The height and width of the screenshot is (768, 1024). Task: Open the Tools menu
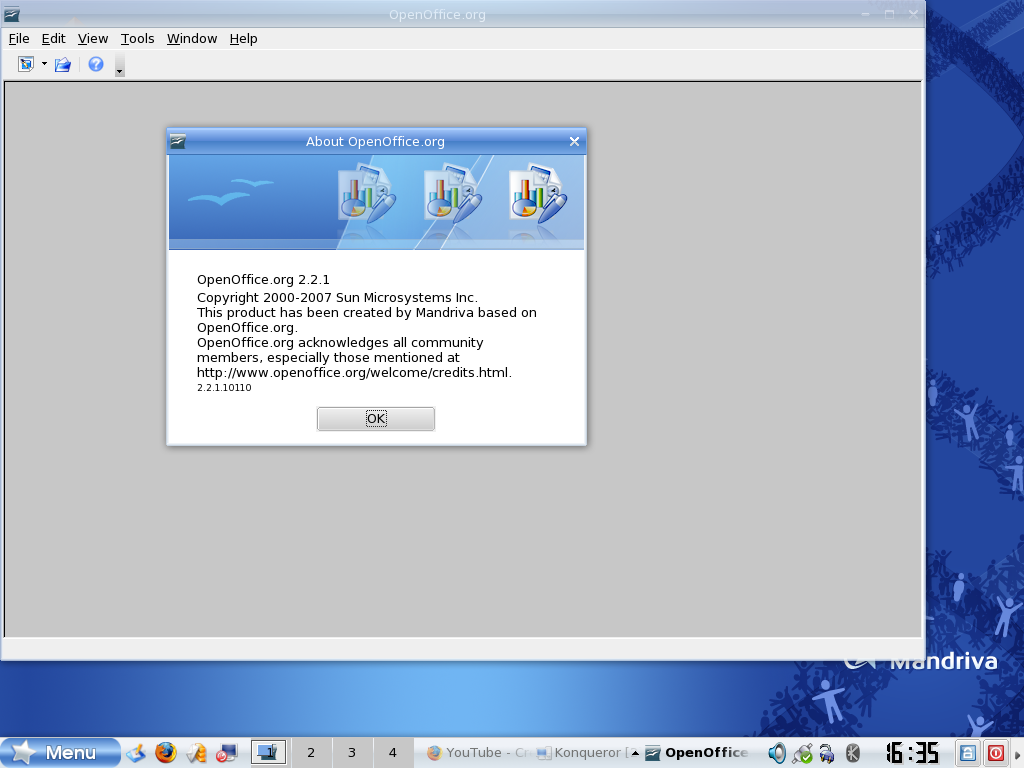[137, 38]
